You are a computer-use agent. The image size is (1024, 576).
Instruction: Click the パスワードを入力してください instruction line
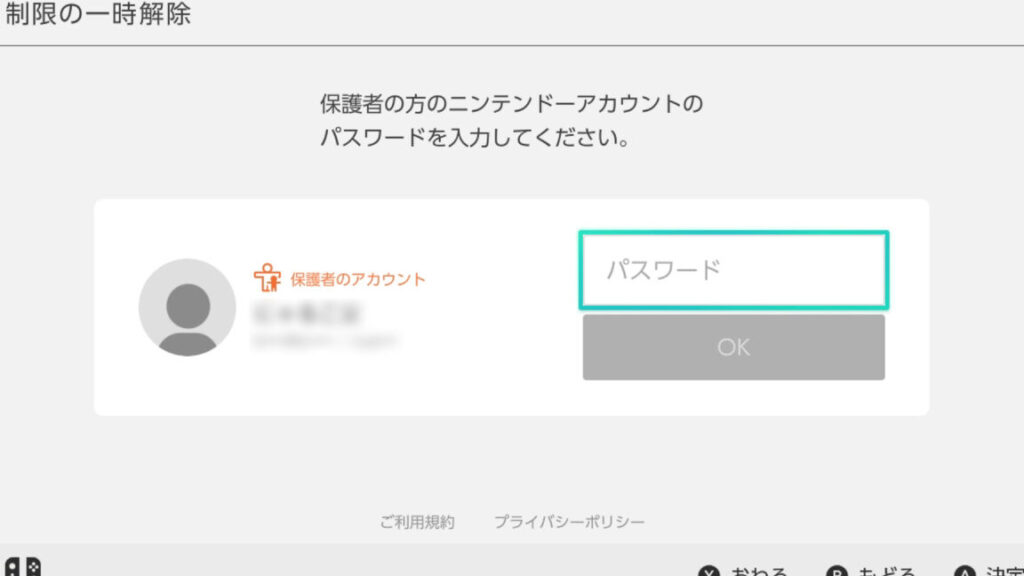(474, 138)
